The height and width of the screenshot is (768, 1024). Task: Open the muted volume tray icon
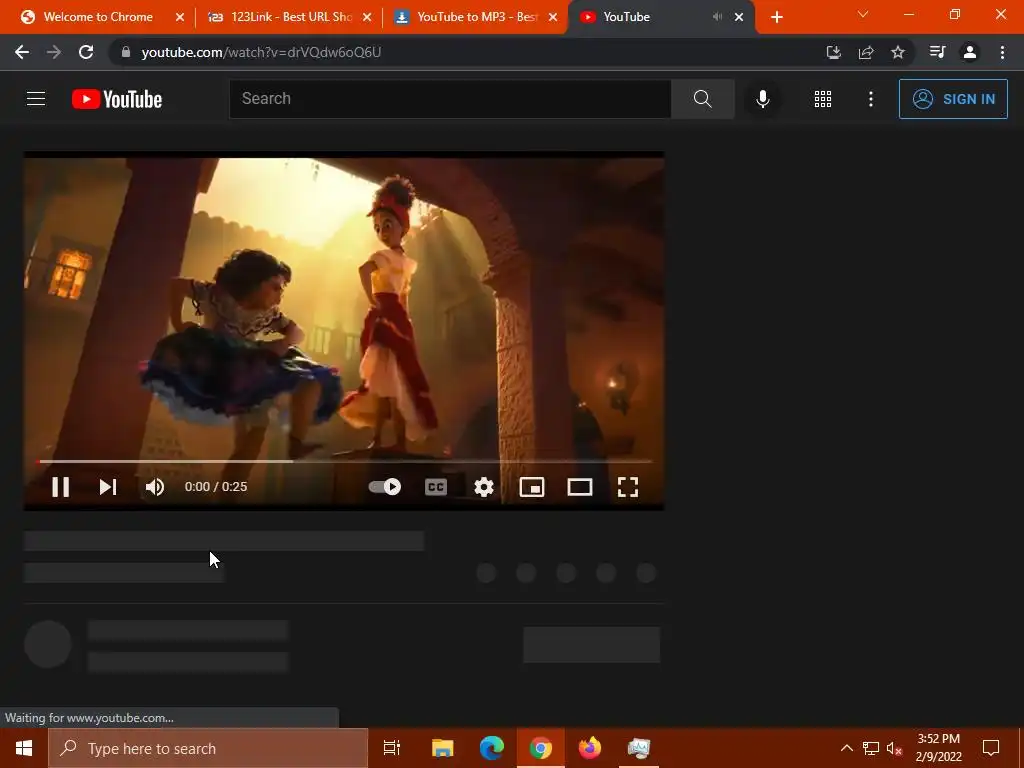894,748
